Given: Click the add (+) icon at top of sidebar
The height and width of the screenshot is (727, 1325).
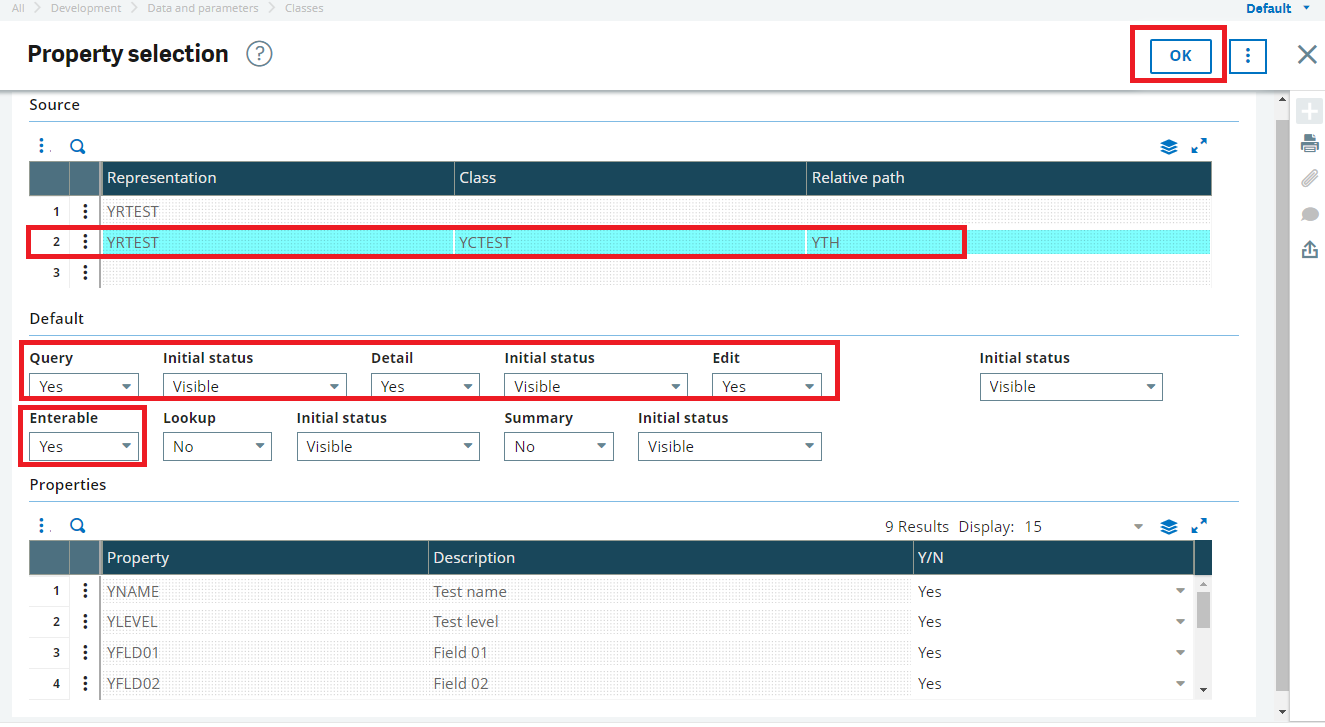Looking at the screenshot, I should [x=1310, y=110].
